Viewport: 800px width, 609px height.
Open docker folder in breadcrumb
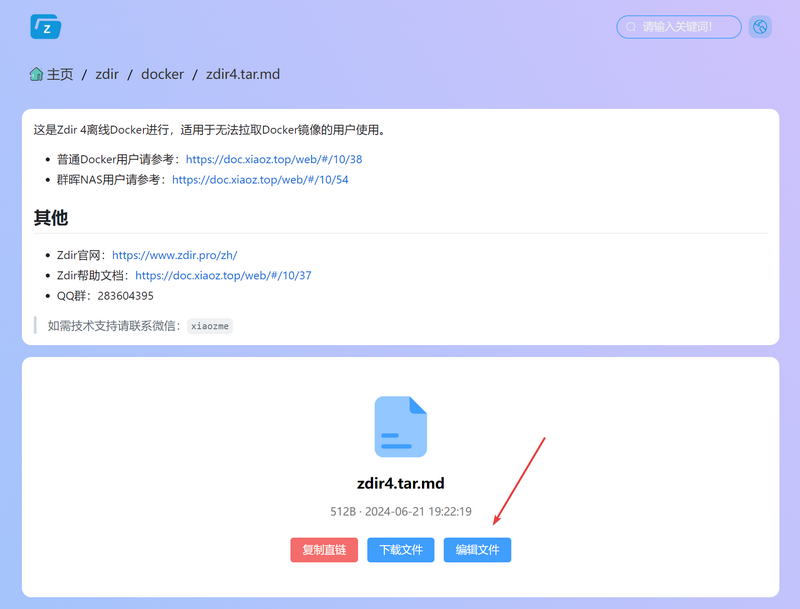162,74
